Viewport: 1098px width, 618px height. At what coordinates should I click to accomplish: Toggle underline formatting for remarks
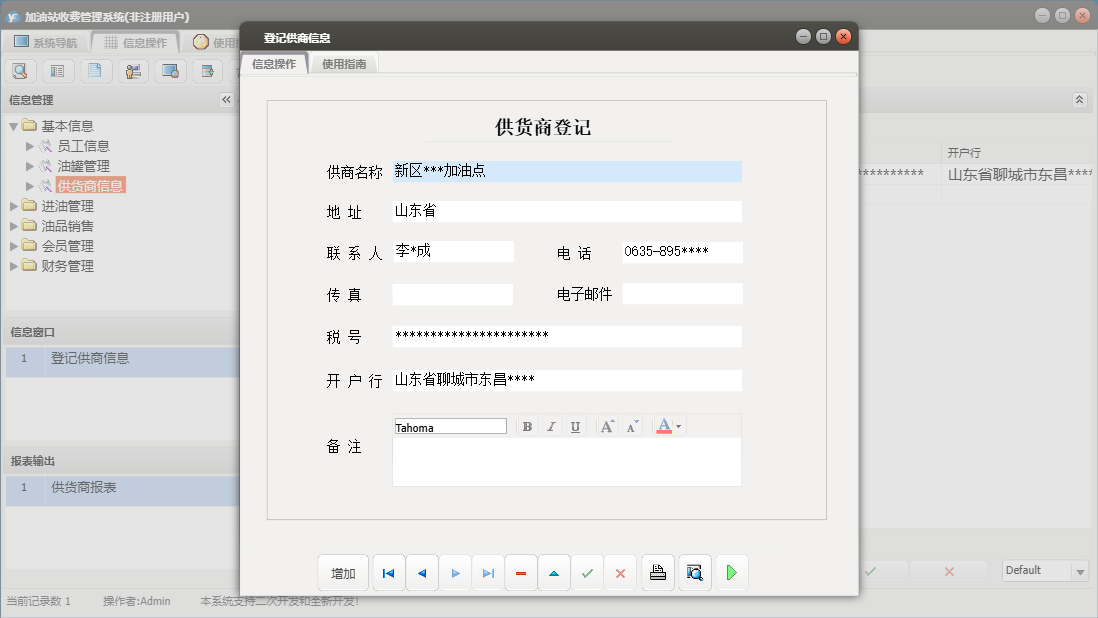pyautogui.click(x=575, y=426)
